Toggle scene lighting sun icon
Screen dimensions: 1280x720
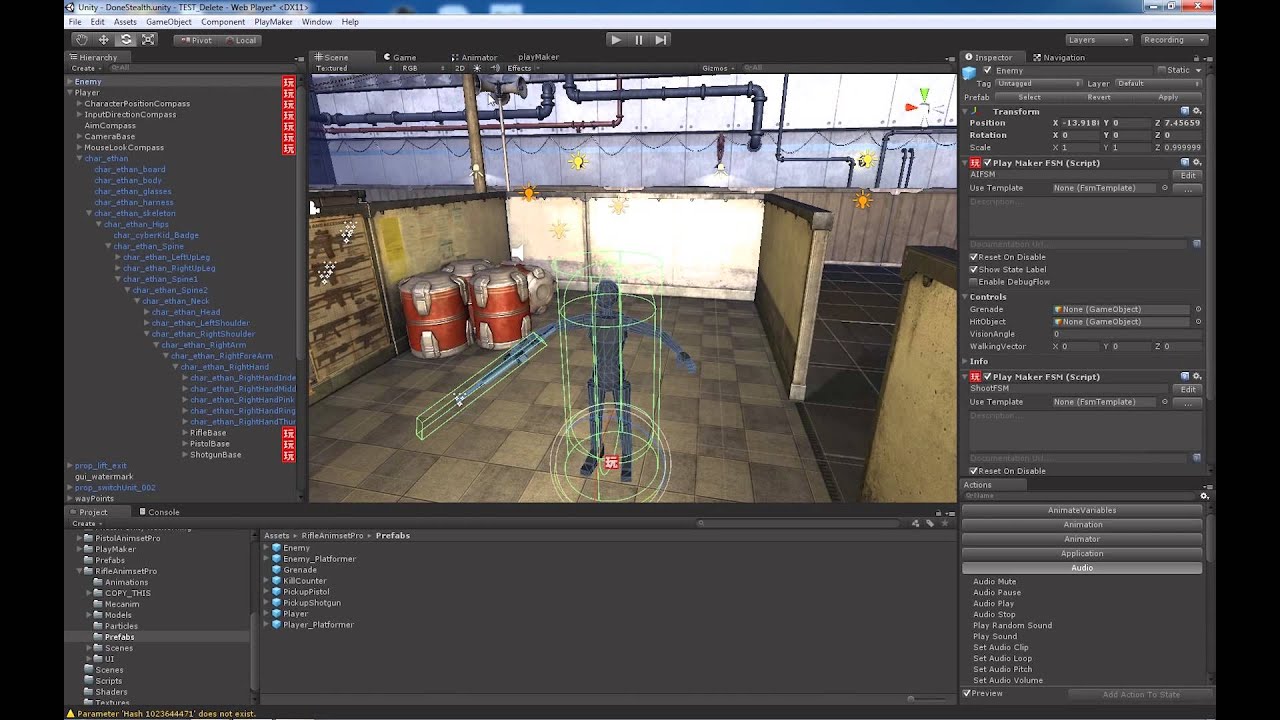pos(477,68)
